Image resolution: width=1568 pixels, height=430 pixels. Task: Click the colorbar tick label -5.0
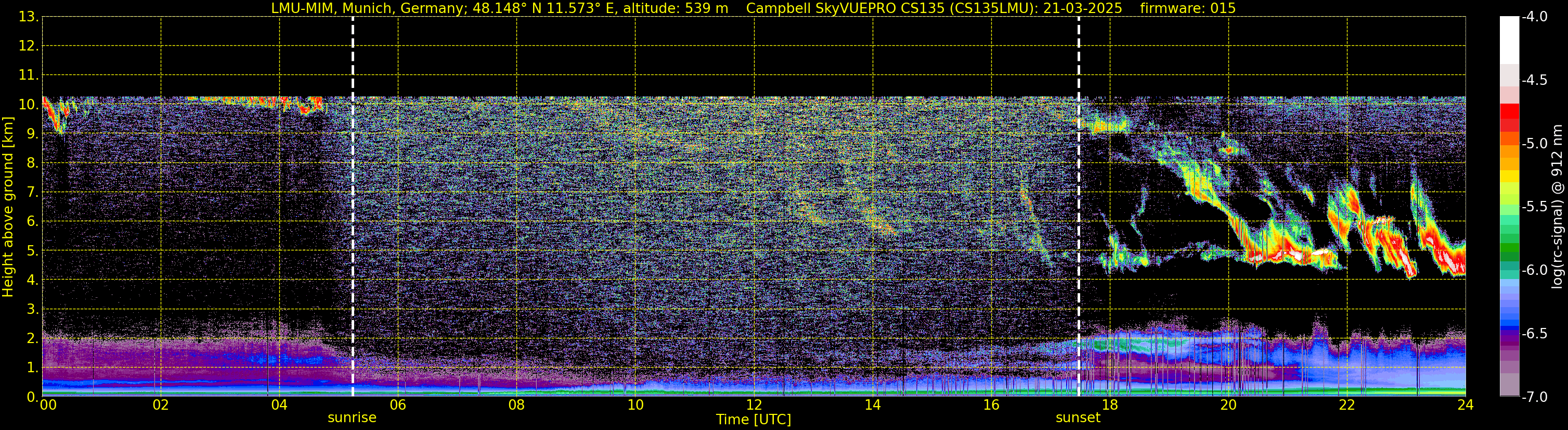pos(1534,143)
